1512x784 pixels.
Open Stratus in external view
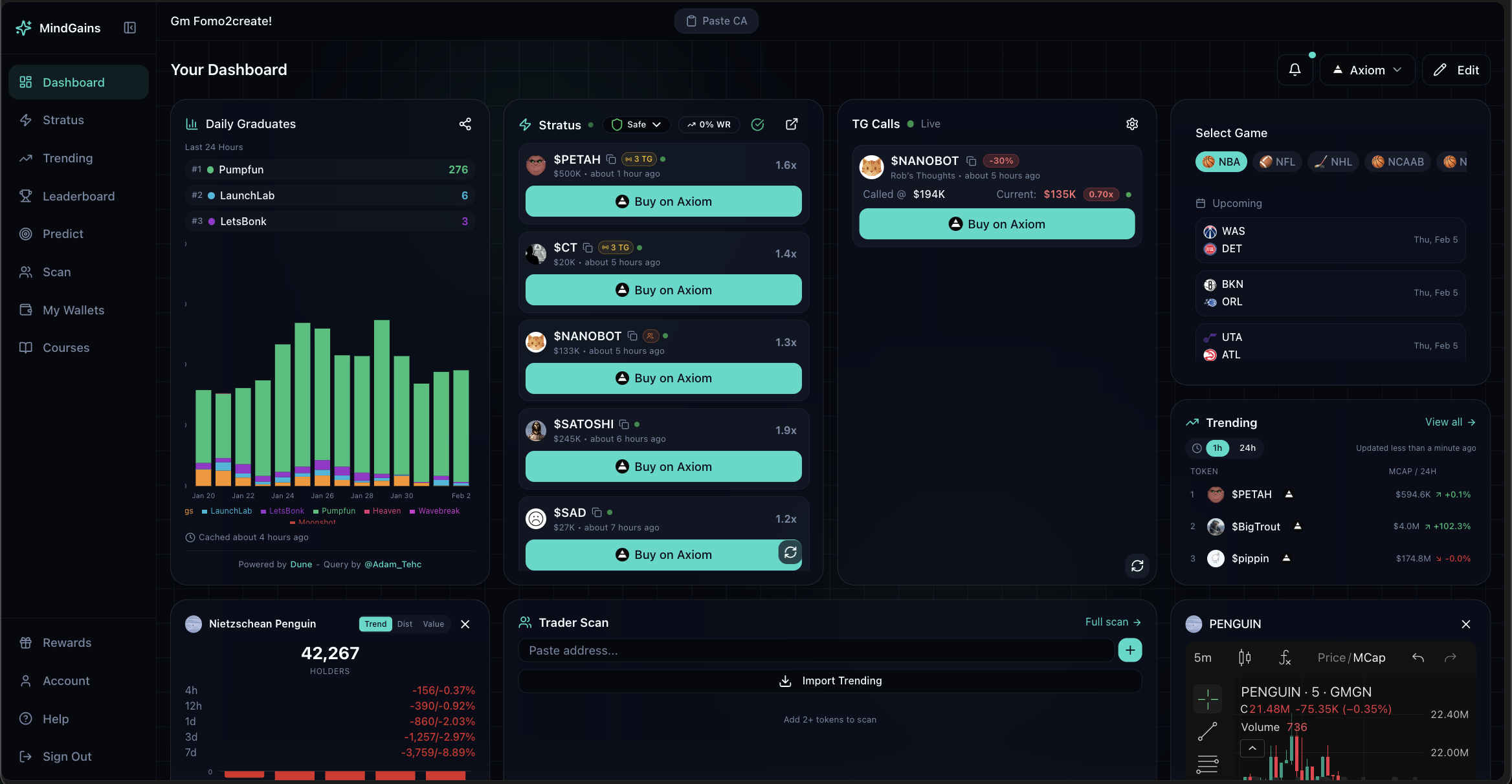pos(792,124)
